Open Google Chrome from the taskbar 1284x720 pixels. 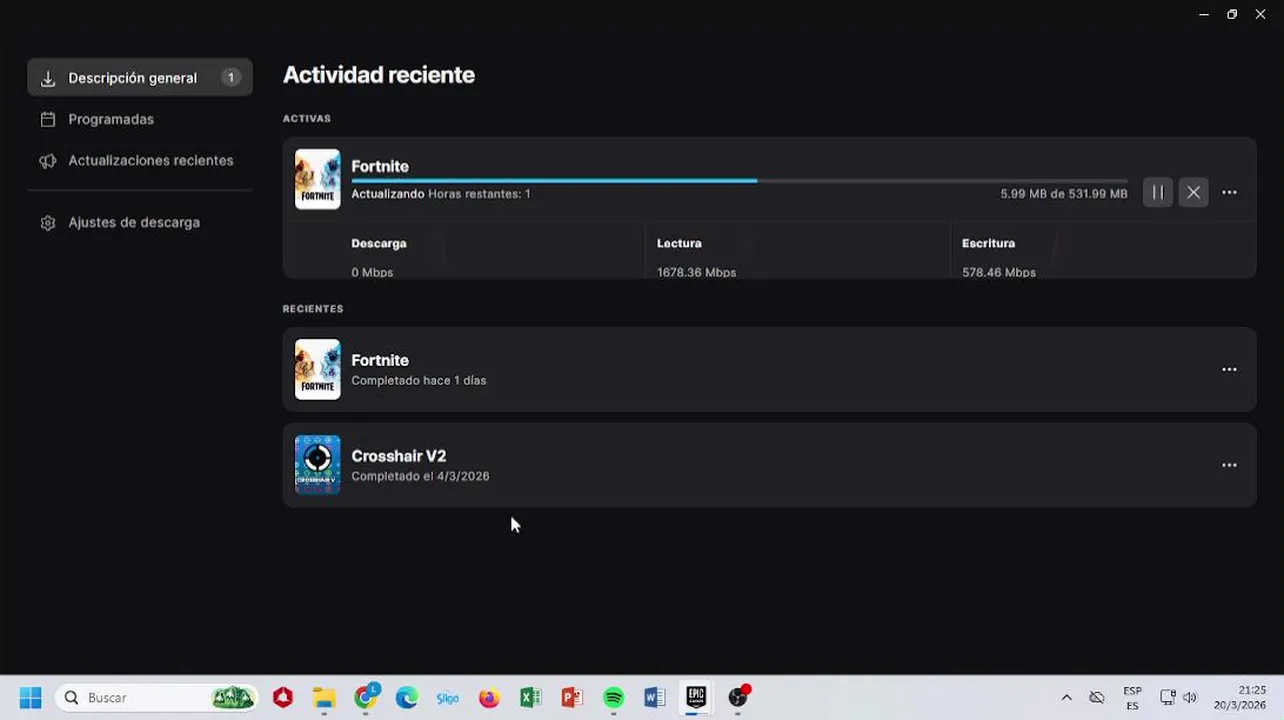coord(365,697)
